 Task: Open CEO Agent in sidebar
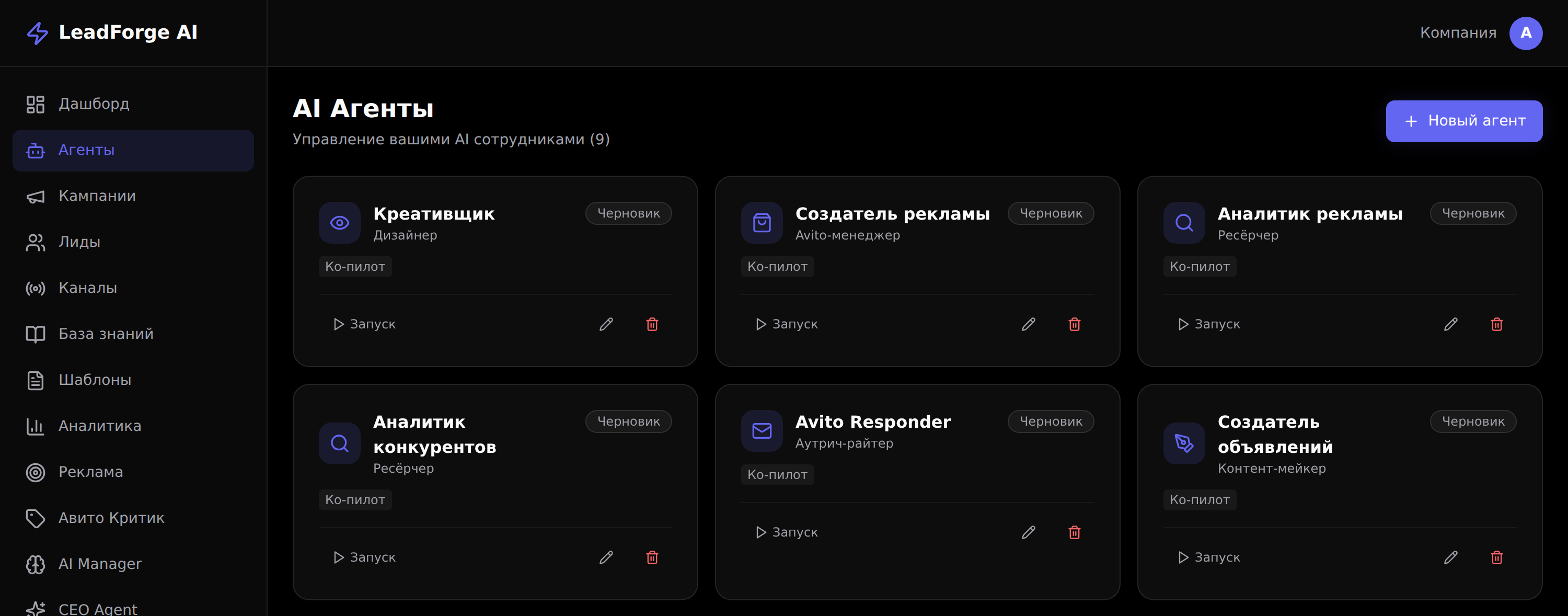point(133,609)
